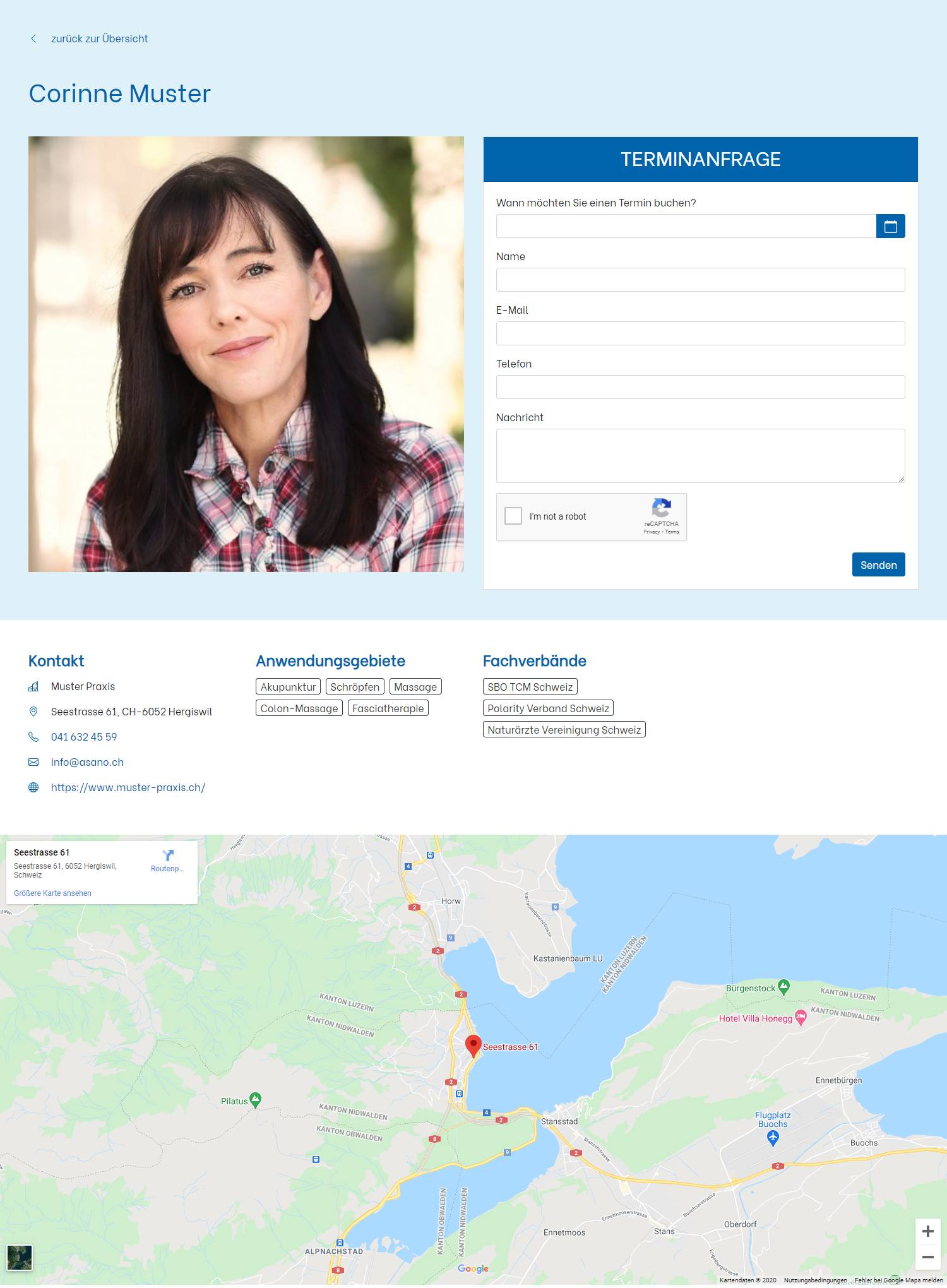The image size is (947, 1288).
Task: Select the Colon-Massage tag
Action: 299,708
